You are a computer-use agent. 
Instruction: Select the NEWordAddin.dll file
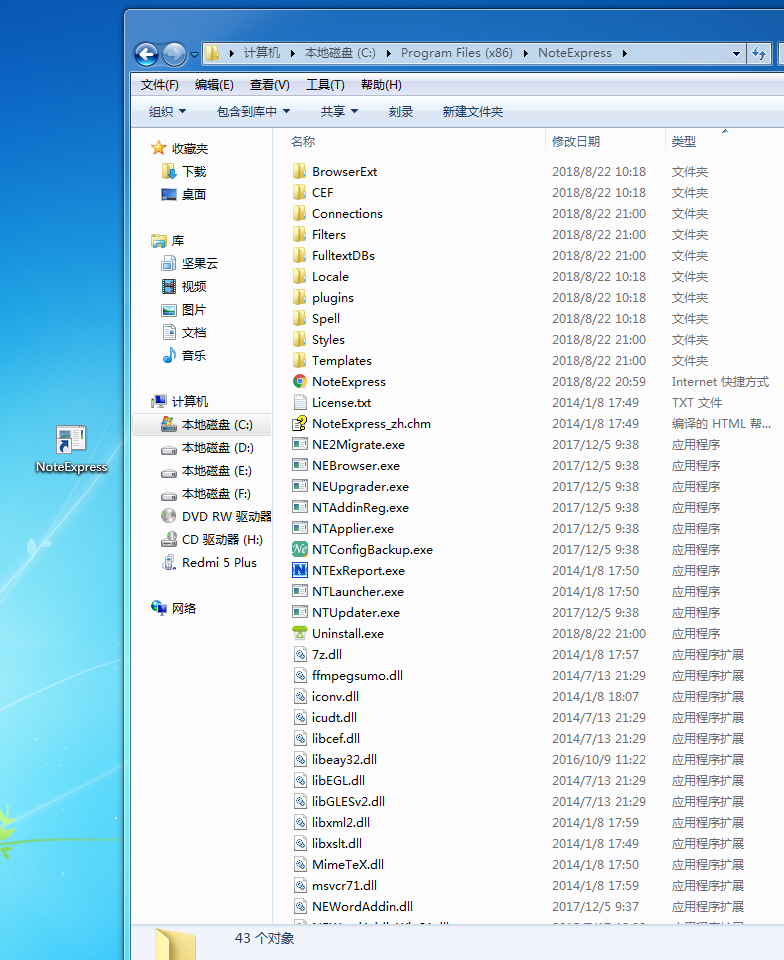point(353,906)
